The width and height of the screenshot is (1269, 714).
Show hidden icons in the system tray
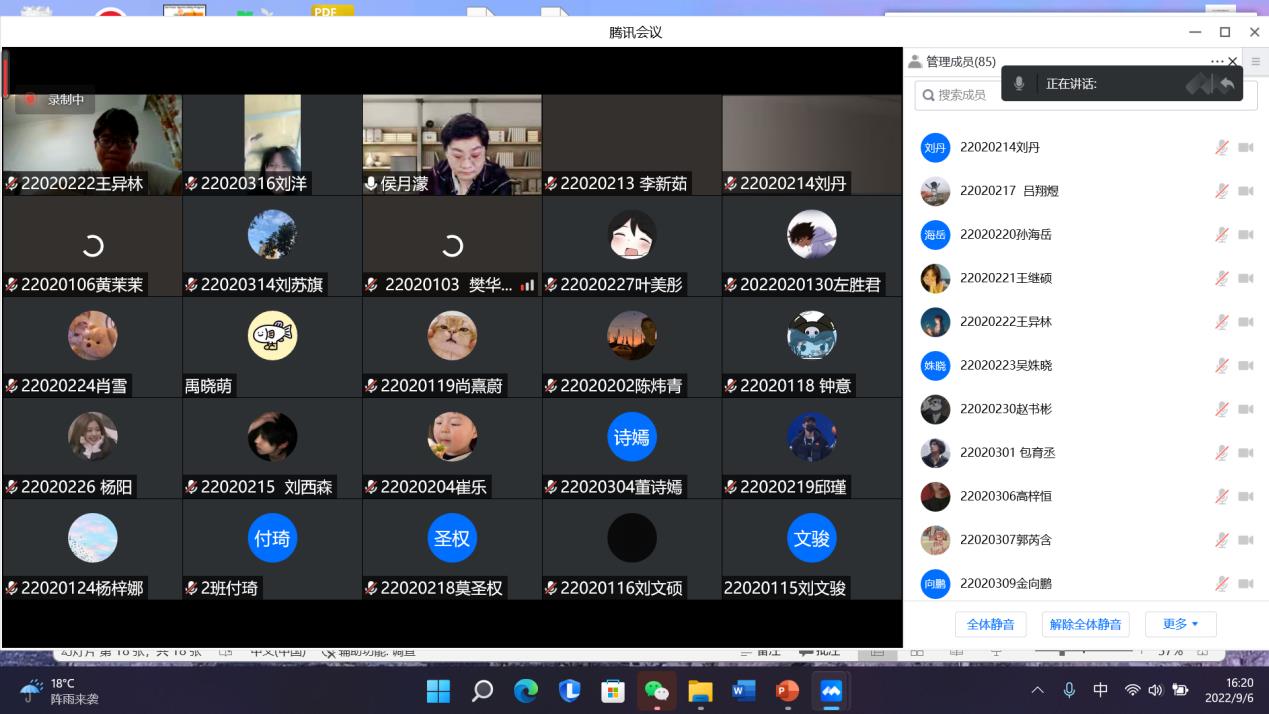(x=1037, y=690)
